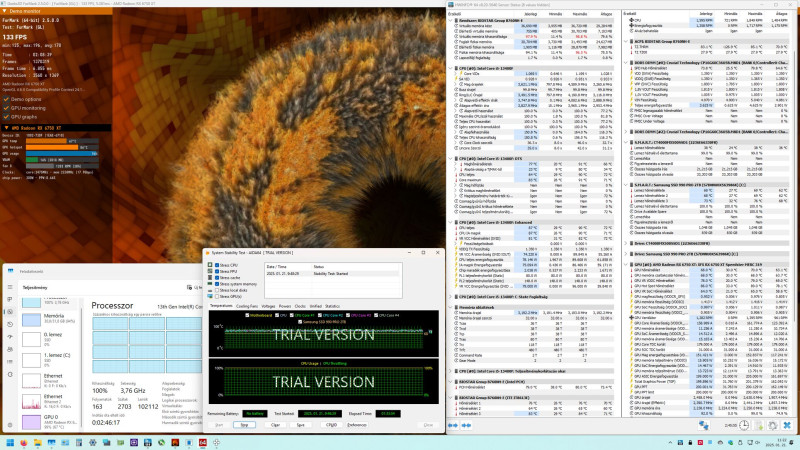Switch to Voltages tab in AIDA64

[268, 306]
